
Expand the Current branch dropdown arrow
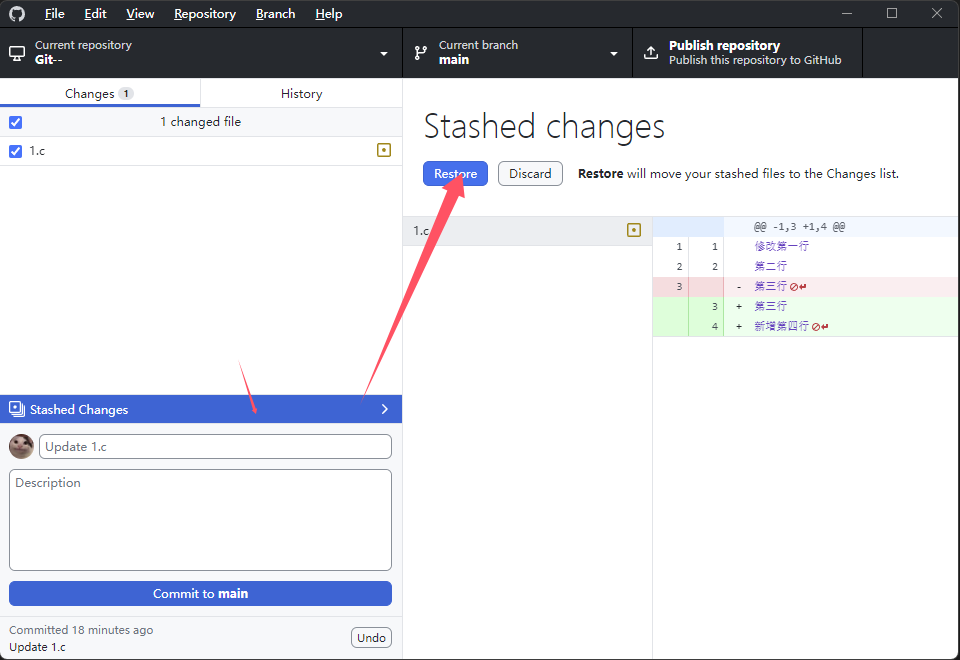pyautogui.click(x=614, y=54)
